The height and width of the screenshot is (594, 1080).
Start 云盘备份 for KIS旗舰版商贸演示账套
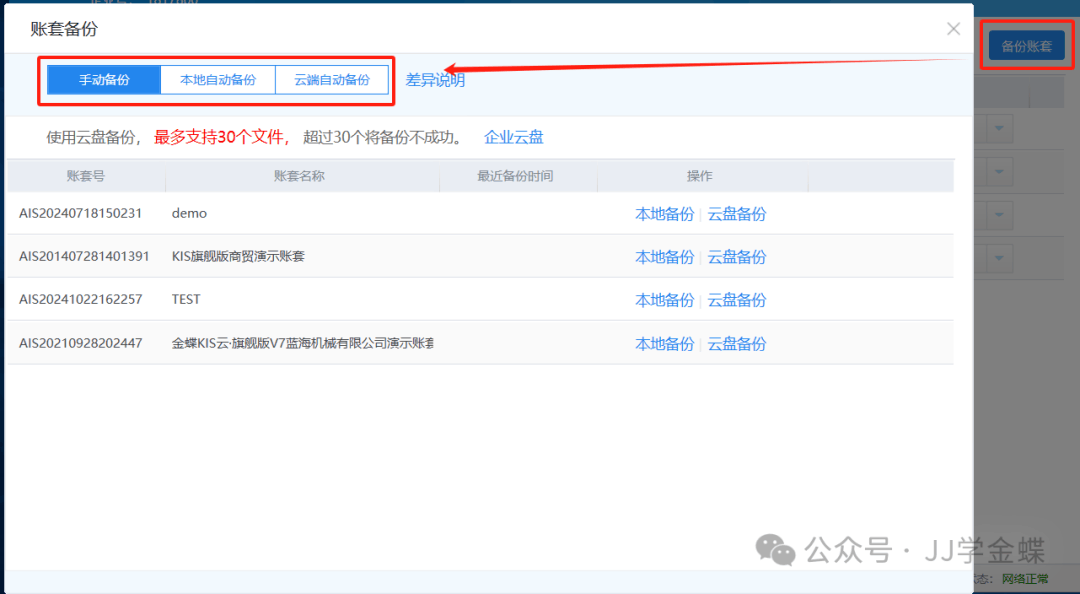pos(737,257)
